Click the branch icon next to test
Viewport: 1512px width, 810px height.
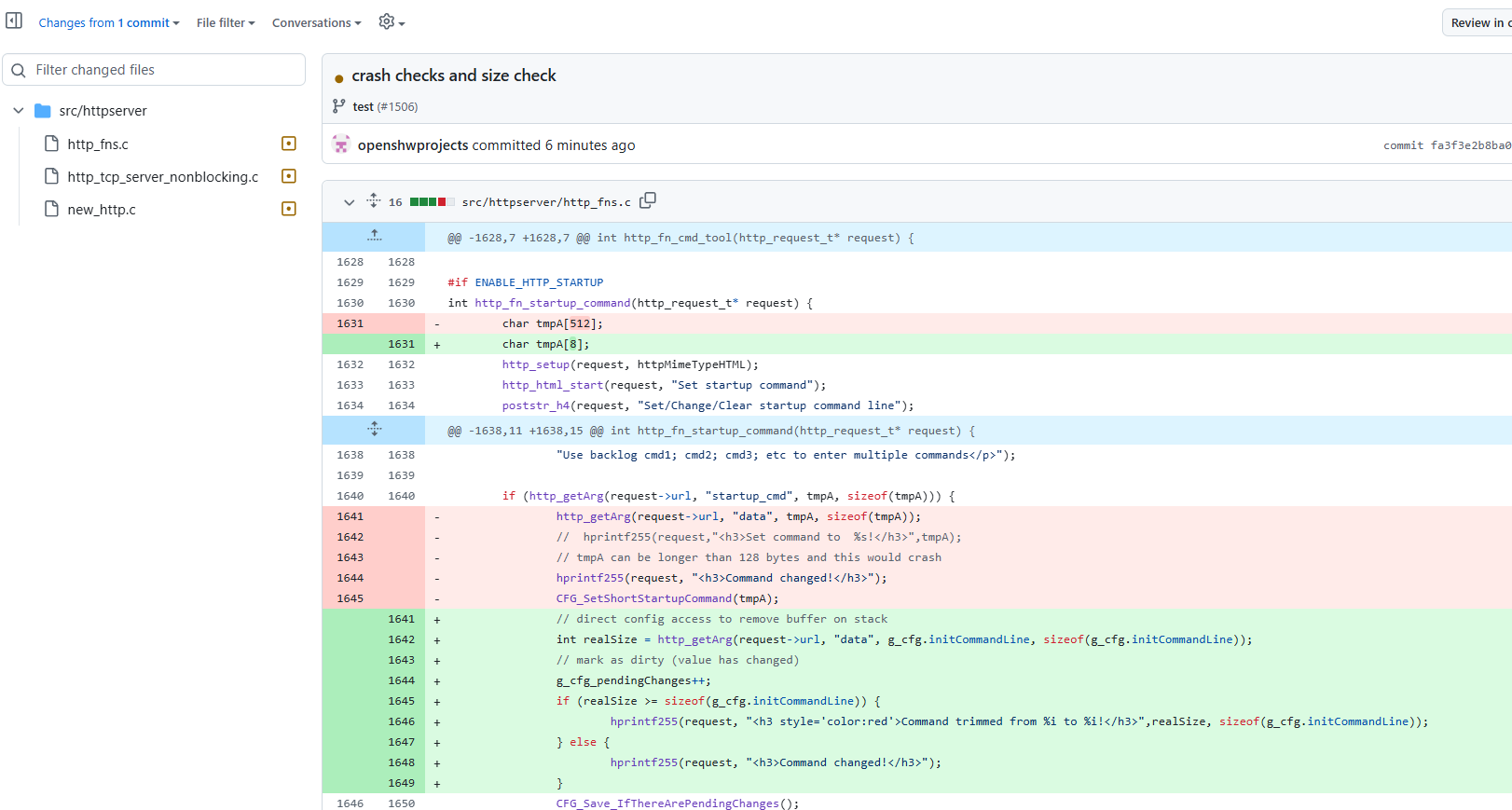(339, 106)
